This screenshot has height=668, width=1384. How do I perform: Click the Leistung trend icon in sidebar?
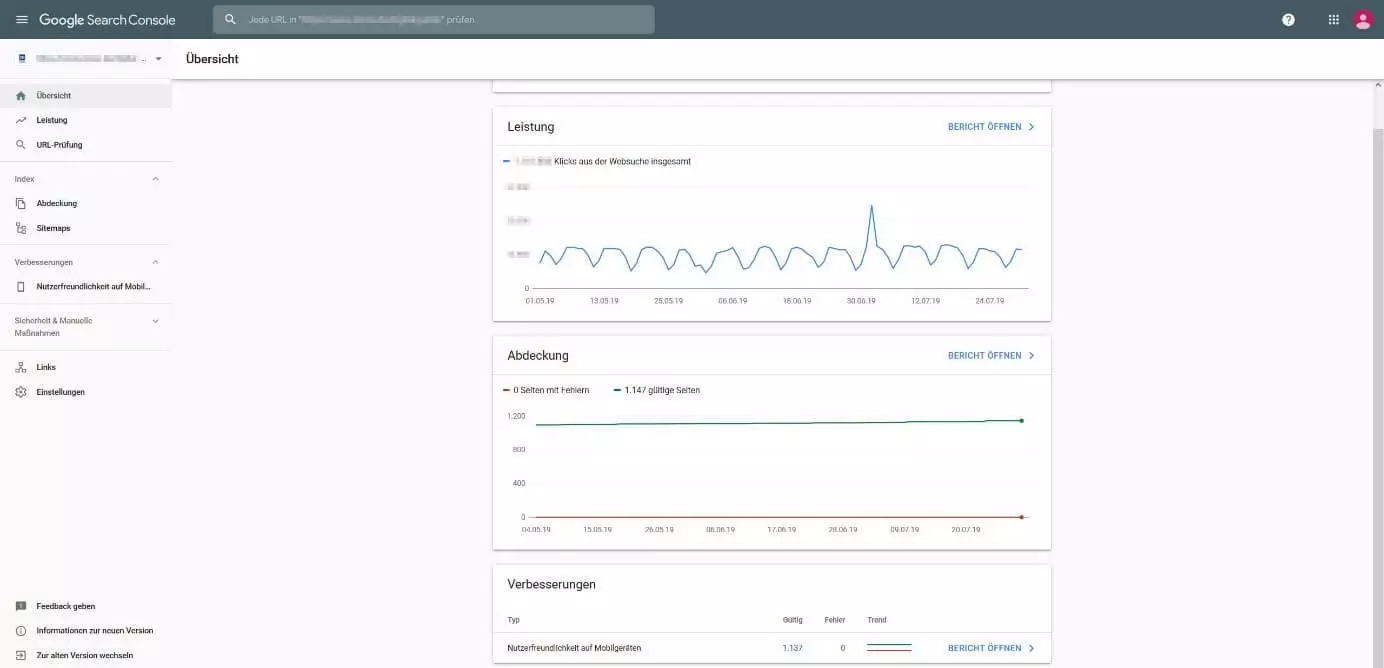(21, 120)
